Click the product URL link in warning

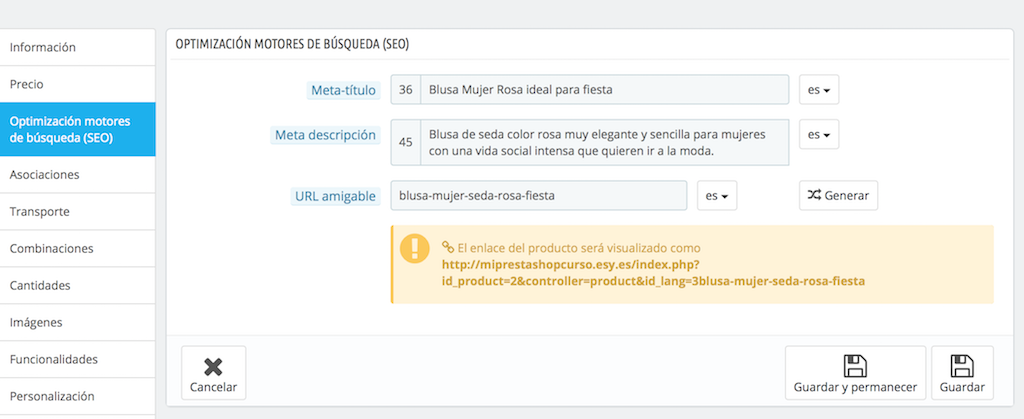[653, 273]
